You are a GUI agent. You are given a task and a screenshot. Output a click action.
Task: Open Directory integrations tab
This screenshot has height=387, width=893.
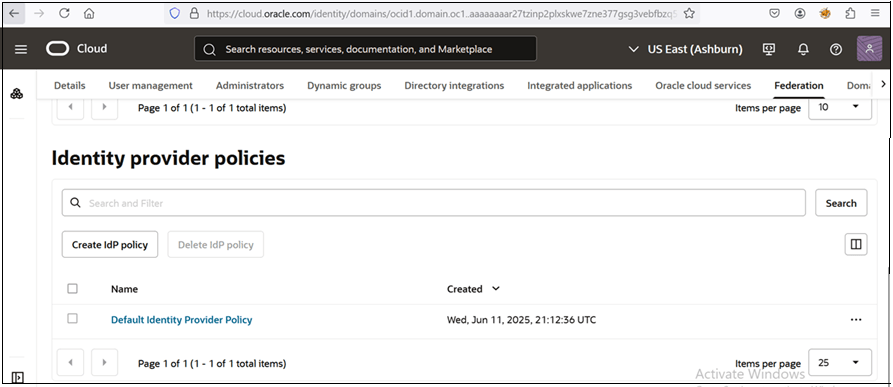(454, 85)
